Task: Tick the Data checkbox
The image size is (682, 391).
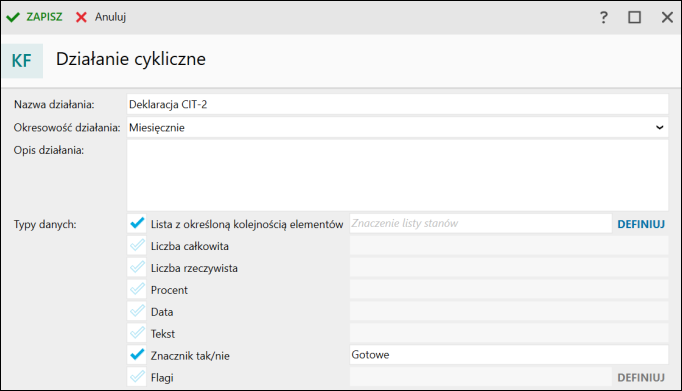Action: tap(137, 311)
